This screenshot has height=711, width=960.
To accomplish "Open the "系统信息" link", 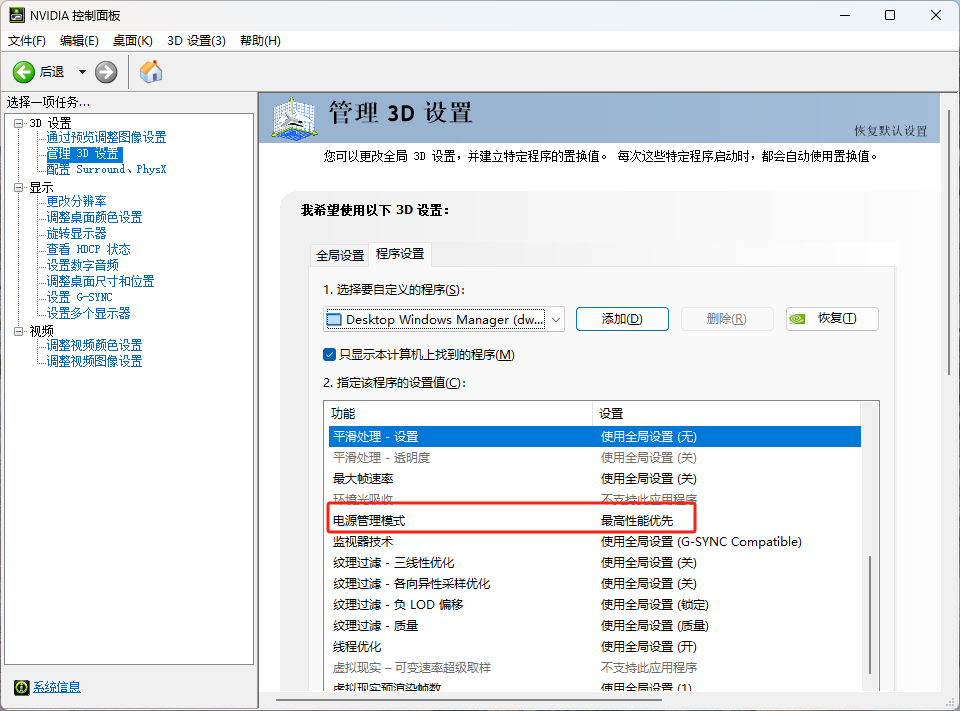I will [57, 687].
